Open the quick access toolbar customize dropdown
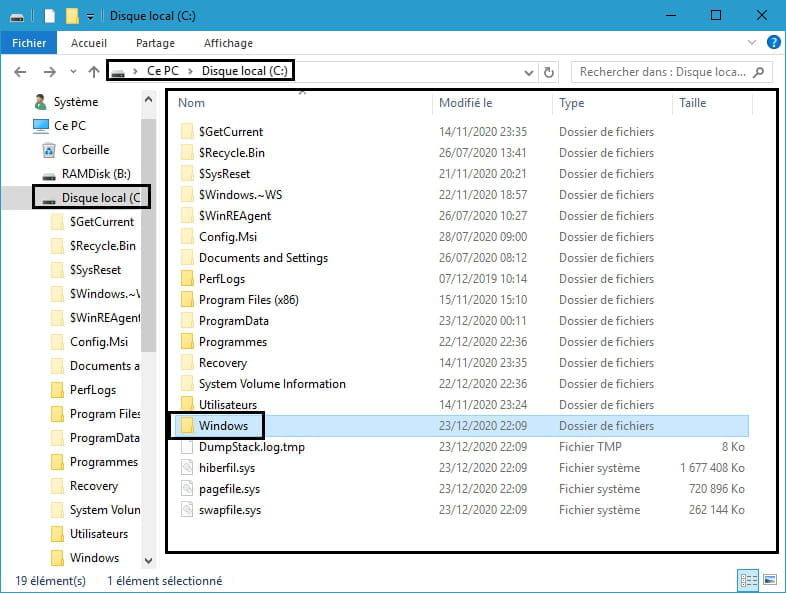Screen dimensions: 786x593 tap(90, 17)
